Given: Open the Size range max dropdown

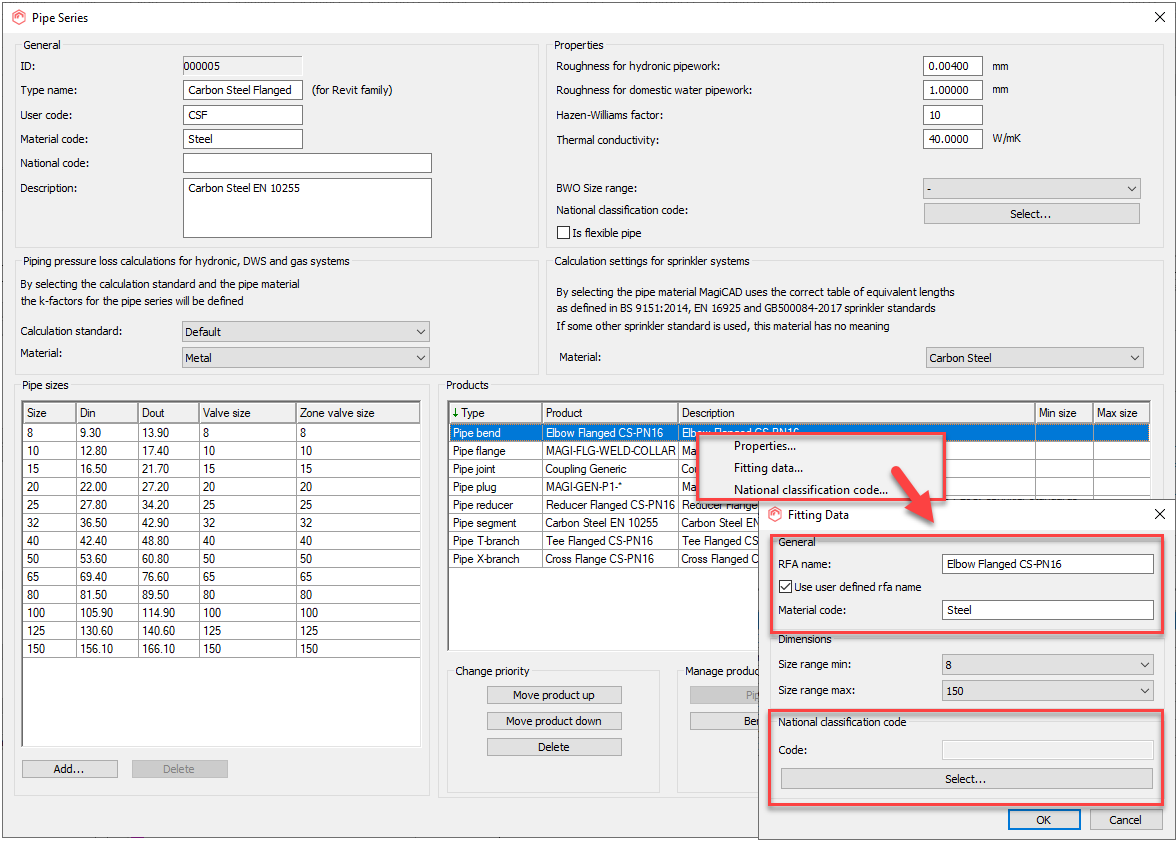Looking at the screenshot, I should (x=1047, y=691).
